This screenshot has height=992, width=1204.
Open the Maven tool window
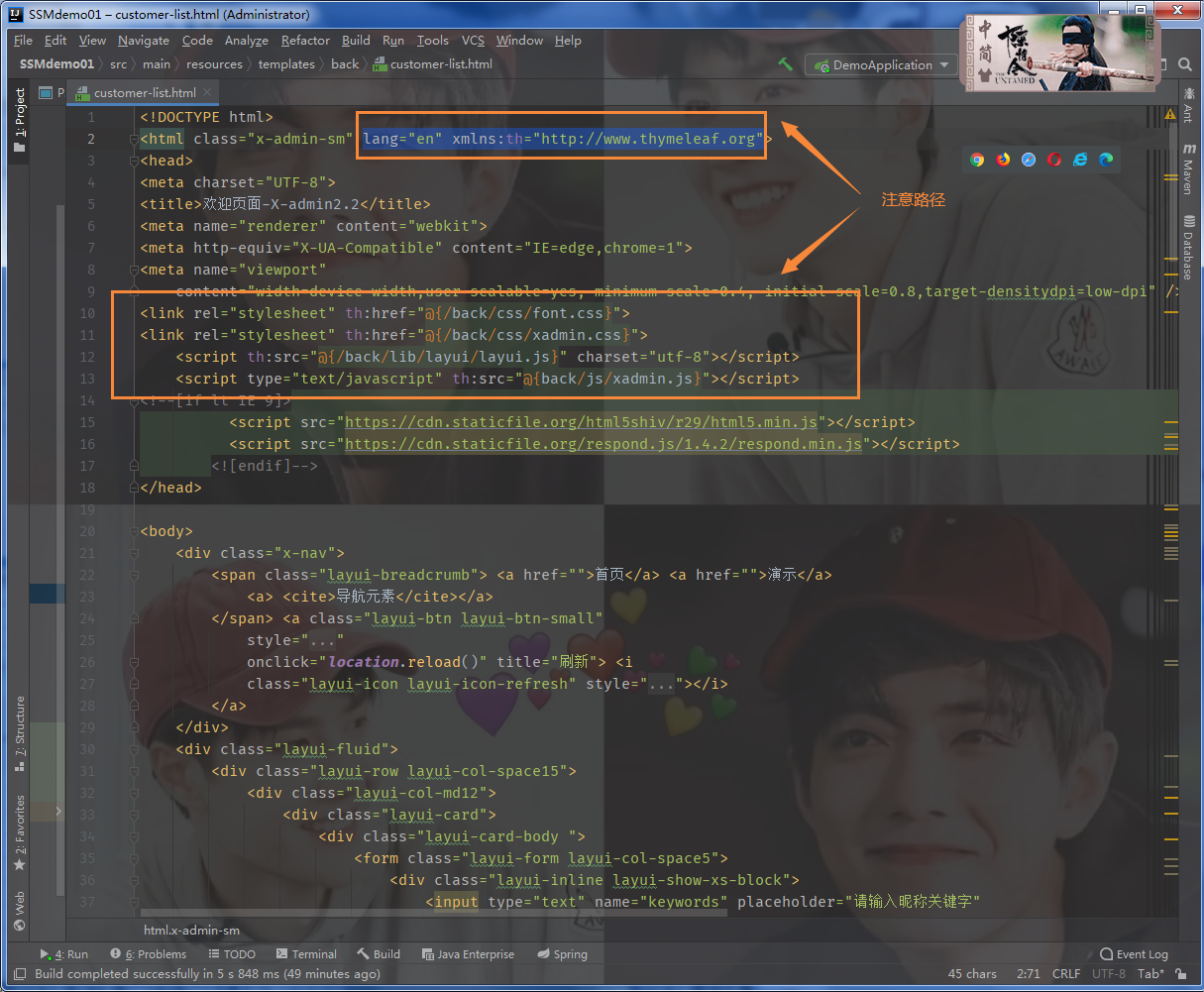(x=1187, y=168)
